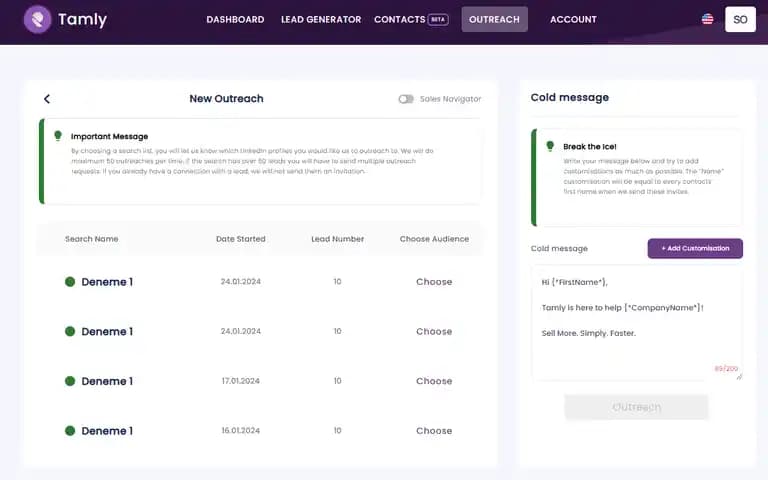This screenshot has width=768, height=480.
Task: Go back using the left arrow icon
Action: point(47,99)
